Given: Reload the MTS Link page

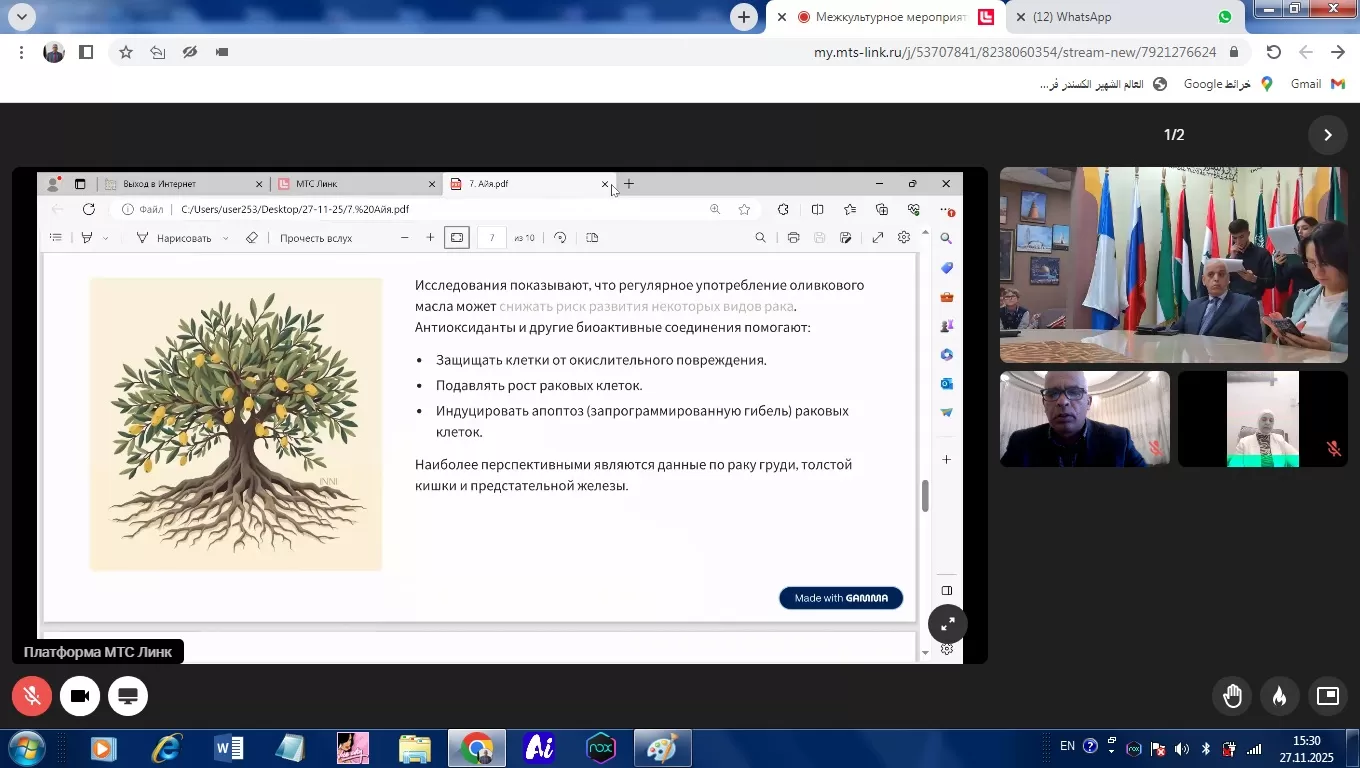Looking at the screenshot, I should click(x=1273, y=52).
